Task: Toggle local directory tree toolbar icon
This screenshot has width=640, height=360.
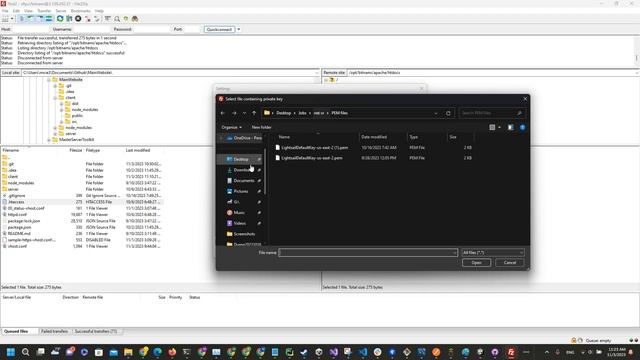Action: (x=31, y=19)
